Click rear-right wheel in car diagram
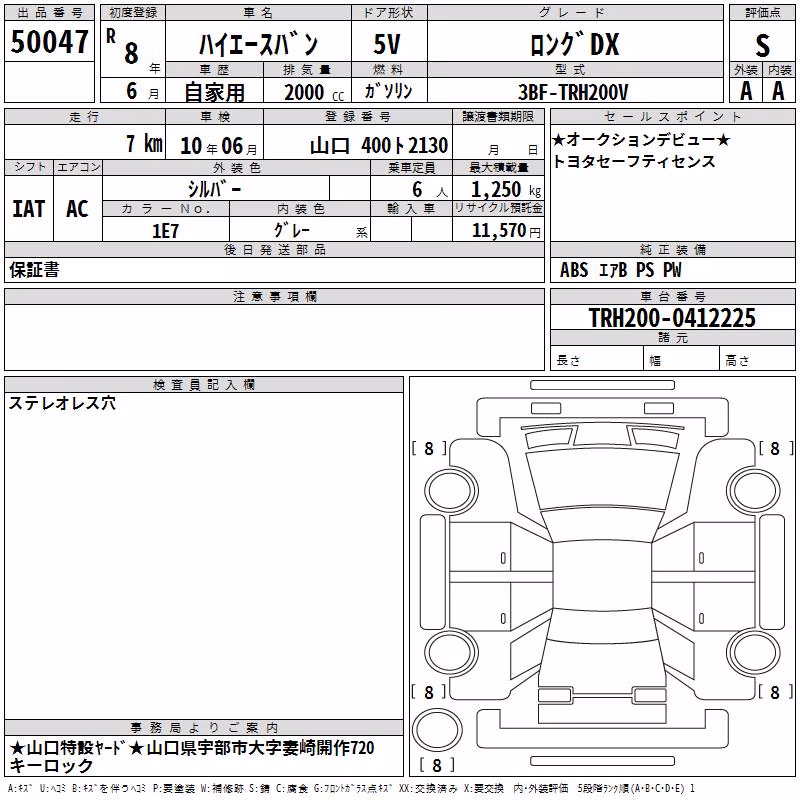This screenshot has width=800, height=800. (753, 653)
